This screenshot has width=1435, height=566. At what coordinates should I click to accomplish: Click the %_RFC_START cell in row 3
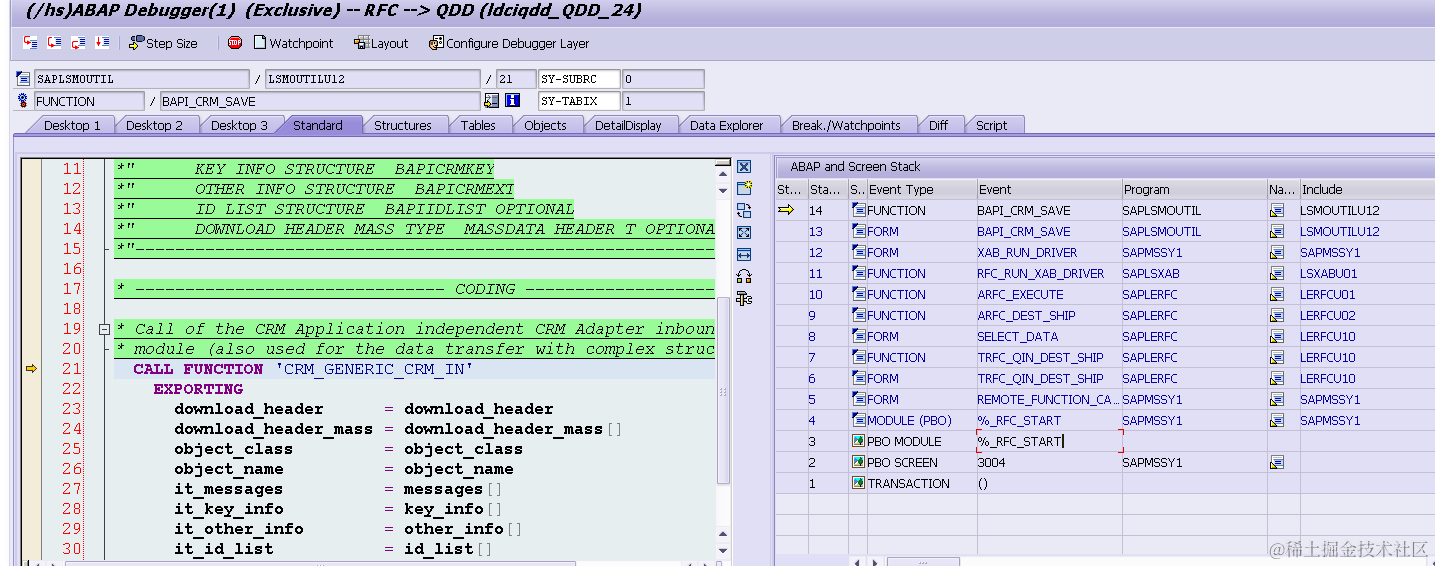(x=1049, y=441)
